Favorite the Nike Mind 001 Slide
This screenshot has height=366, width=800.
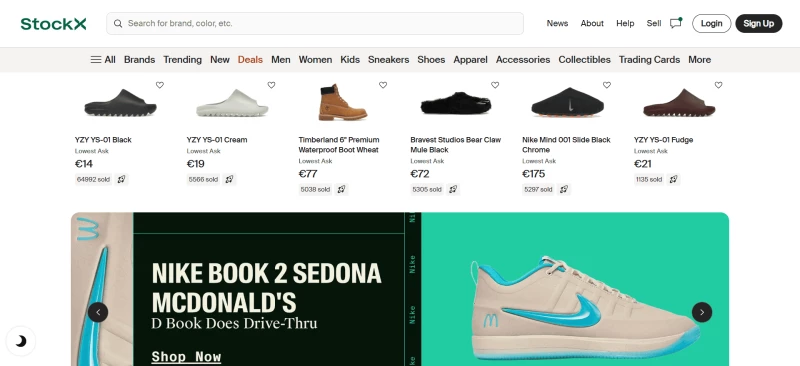607,85
